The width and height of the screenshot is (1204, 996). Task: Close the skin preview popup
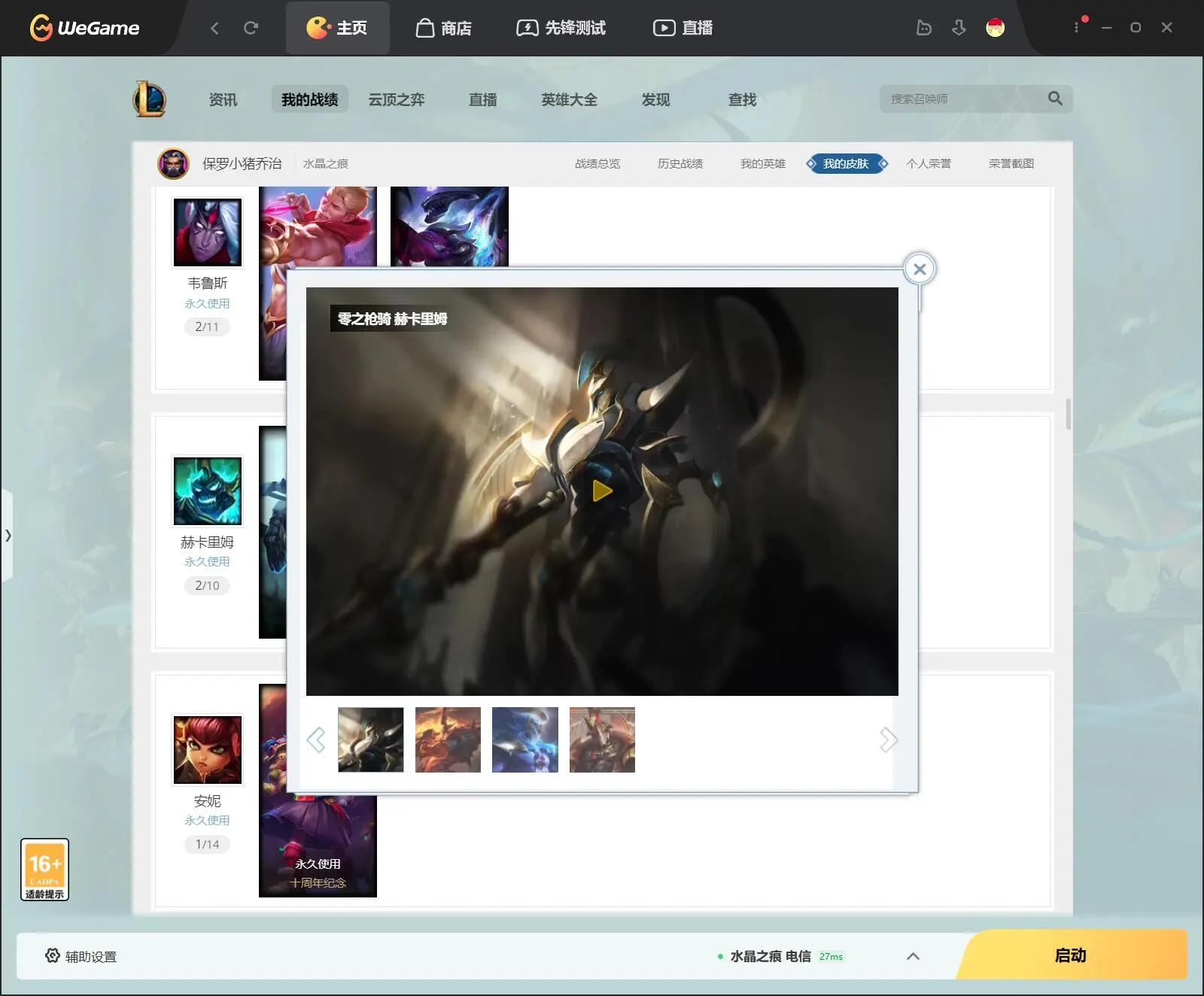pyautogui.click(x=920, y=269)
